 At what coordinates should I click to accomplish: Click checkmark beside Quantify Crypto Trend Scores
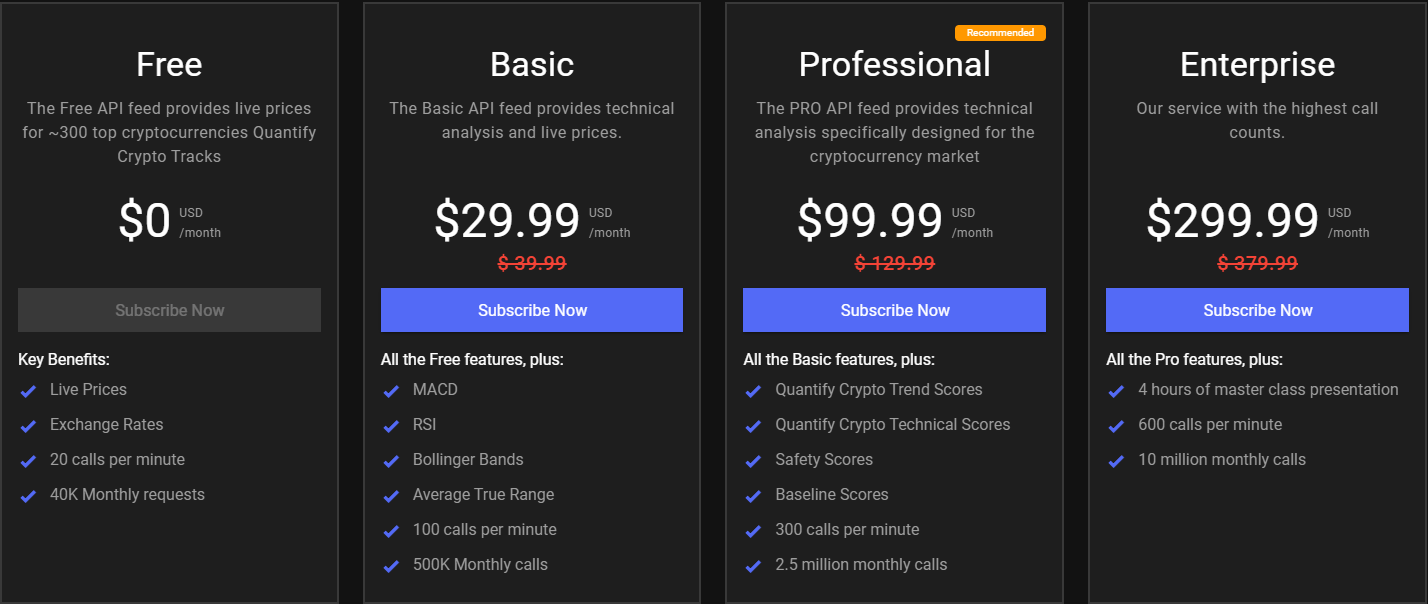753,391
